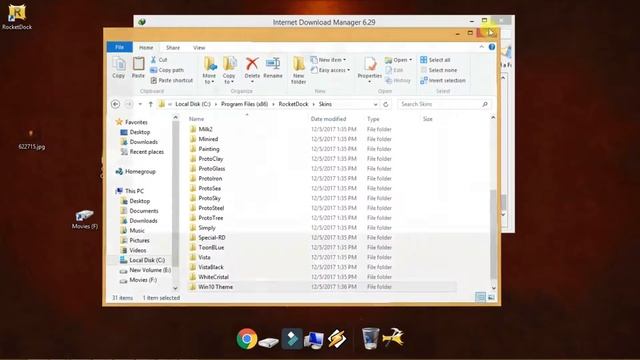
Task: Refresh the Skins folder view
Action: point(386,104)
